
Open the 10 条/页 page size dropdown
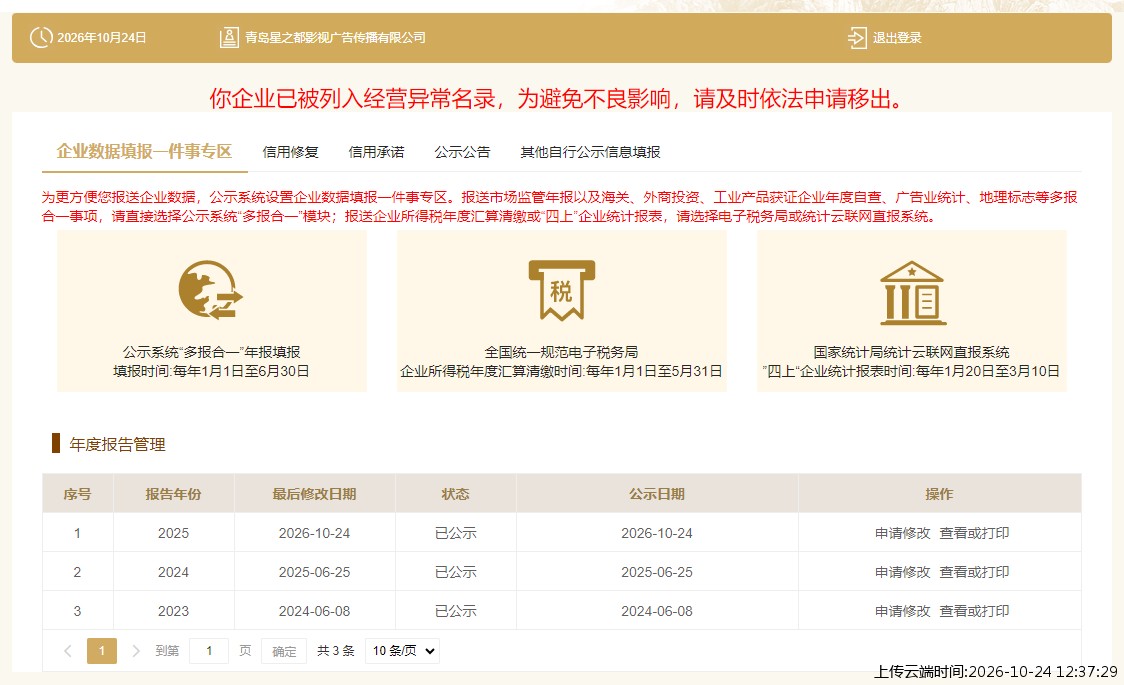click(402, 651)
